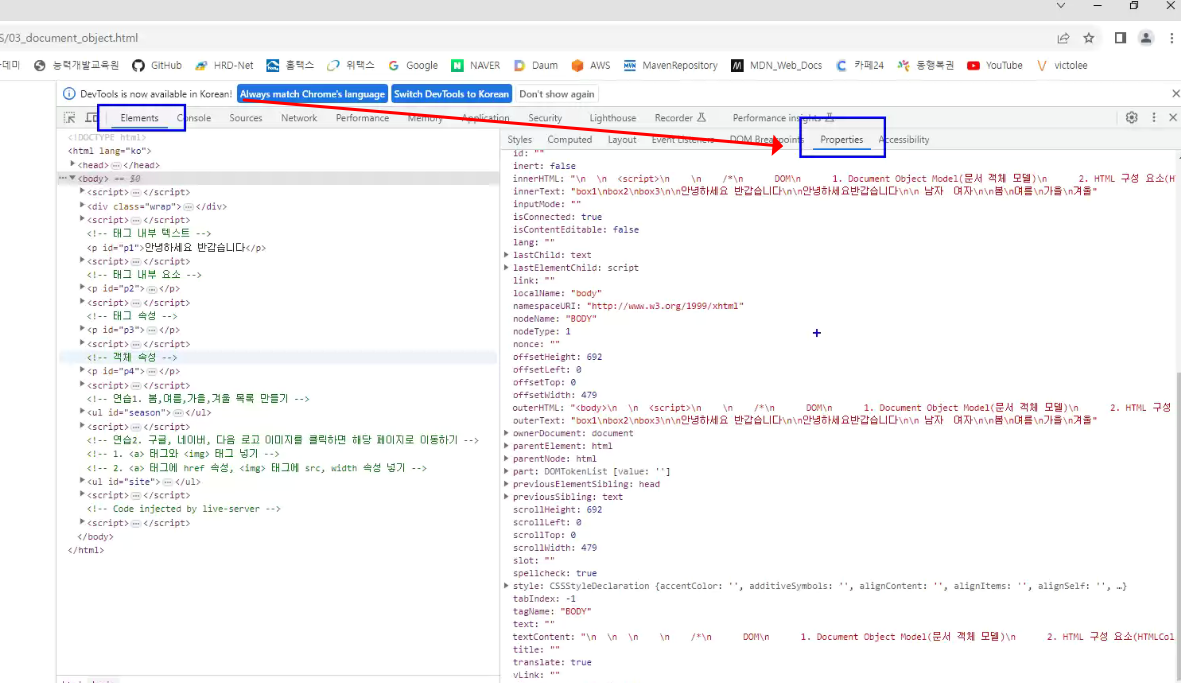Image resolution: width=1181 pixels, height=683 pixels.
Task: Open the Daum bookmark
Action: (536, 66)
